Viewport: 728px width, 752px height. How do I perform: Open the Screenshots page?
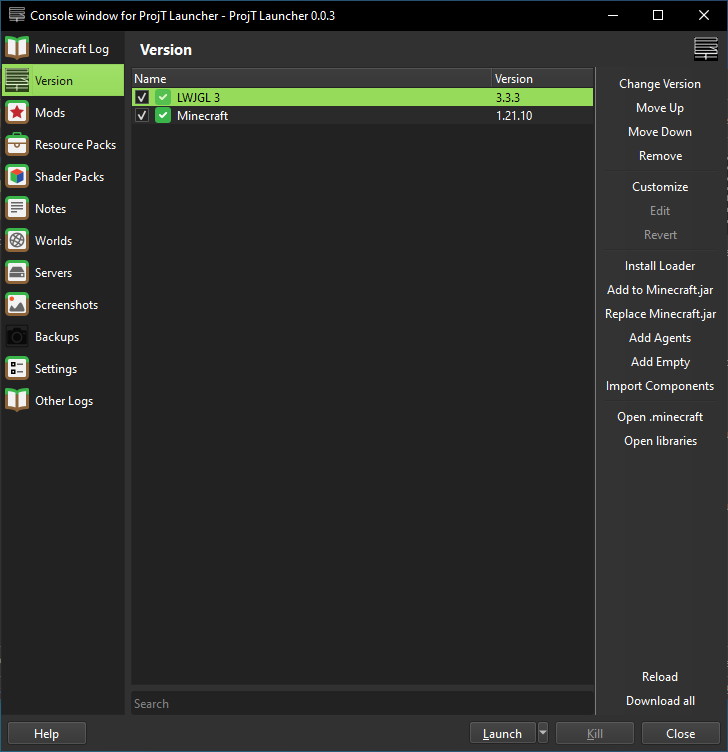(63, 305)
